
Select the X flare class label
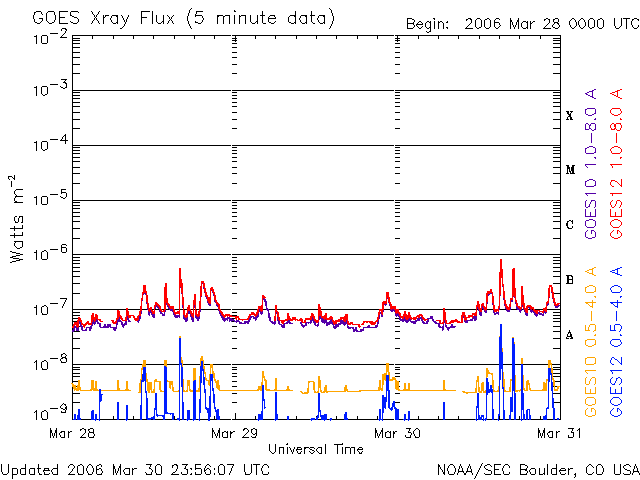coord(569,116)
